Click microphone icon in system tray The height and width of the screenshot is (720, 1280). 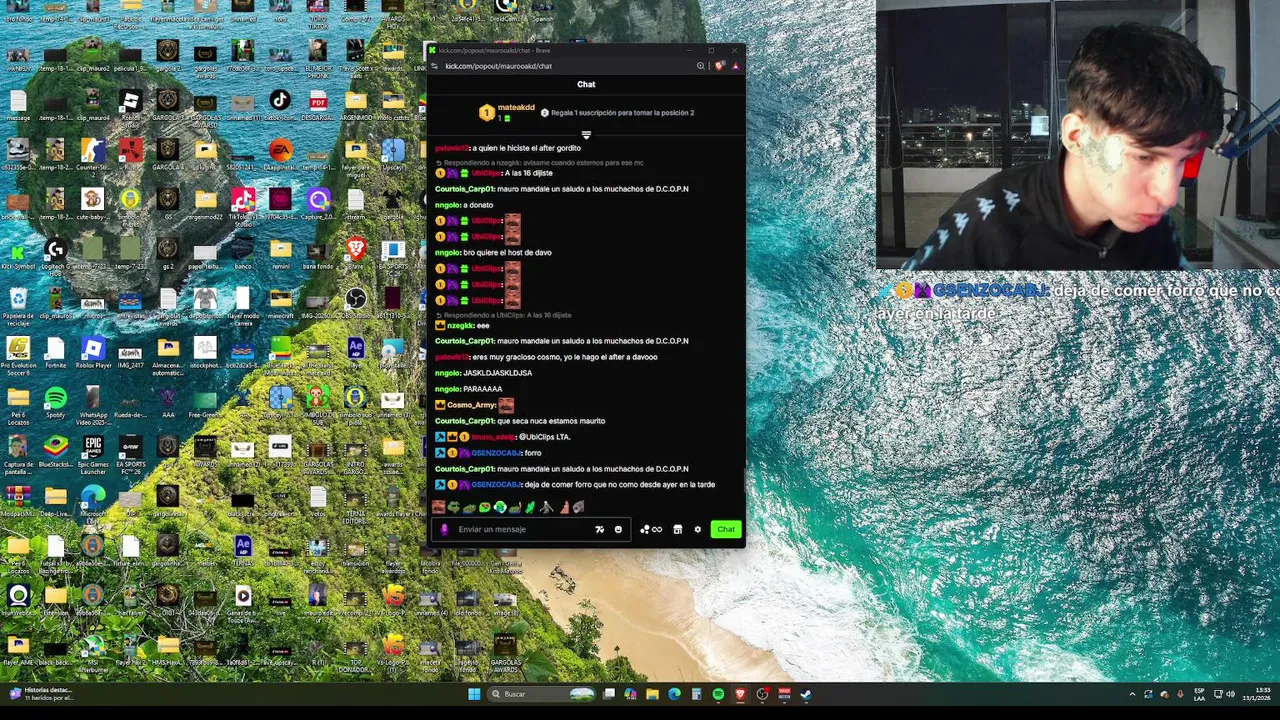point(1181,694)
